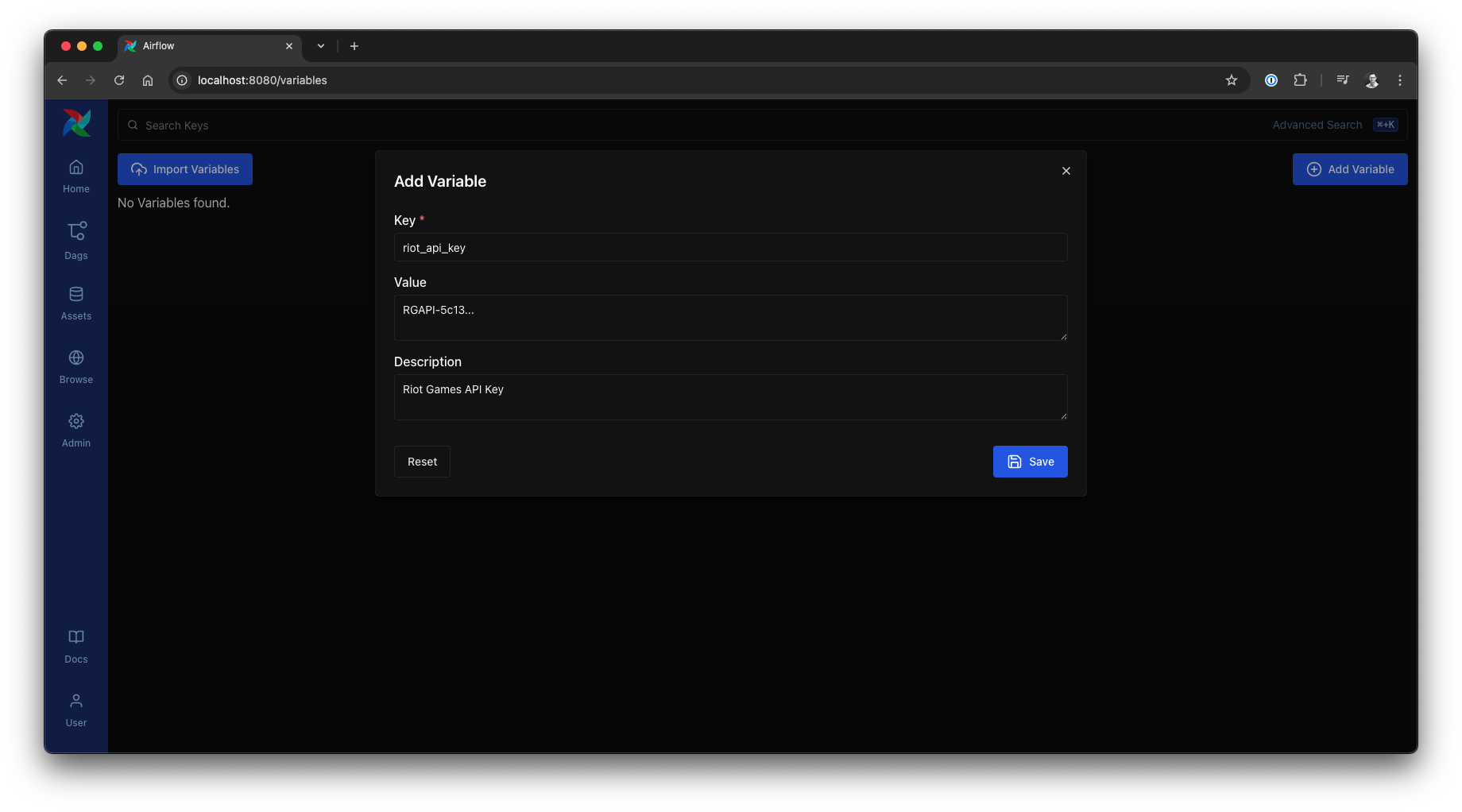The height and width of the screenshot is (812, 1462).
Task: Open Advanced Search
Action: 1317,125
